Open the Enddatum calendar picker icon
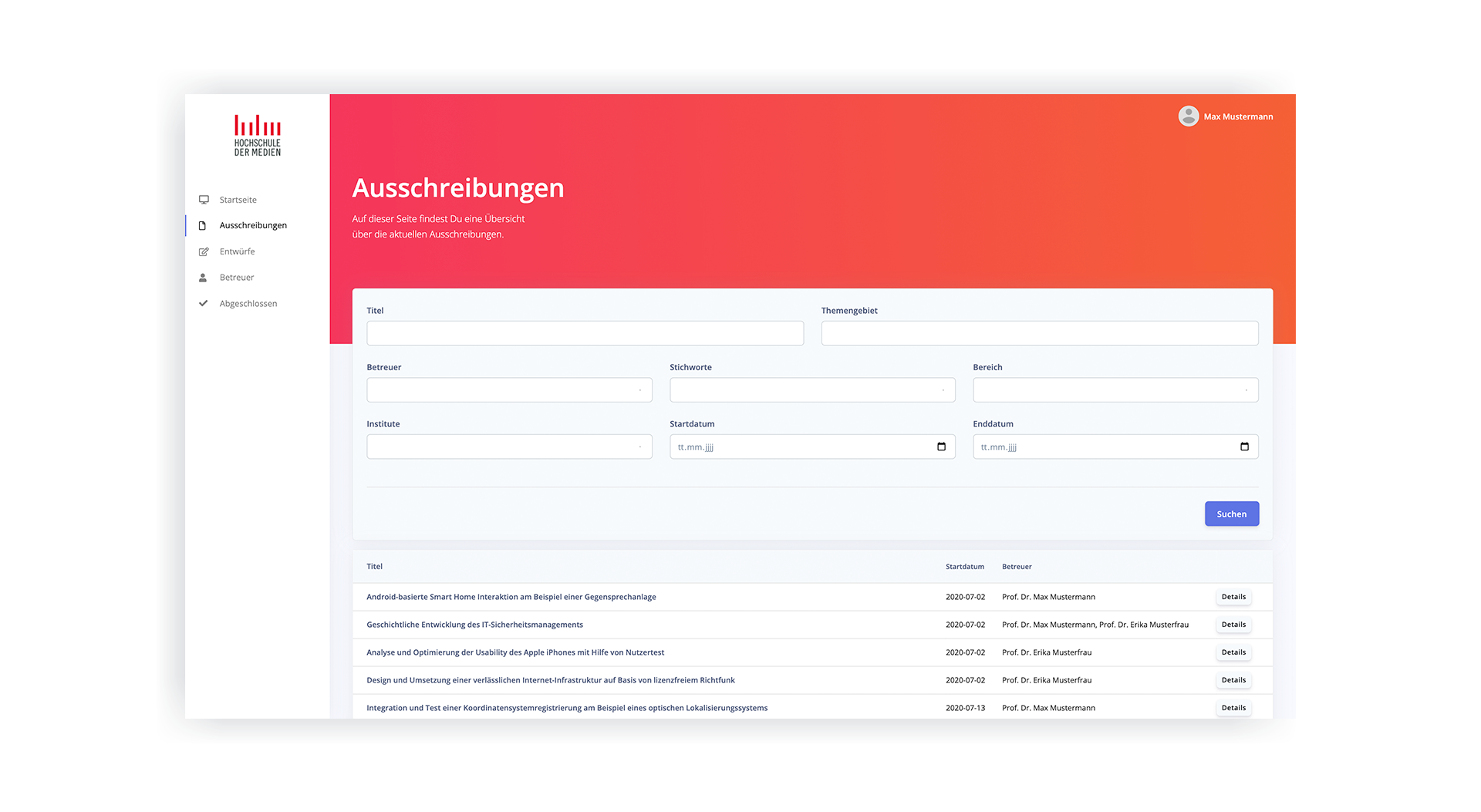 [1244, 446]
